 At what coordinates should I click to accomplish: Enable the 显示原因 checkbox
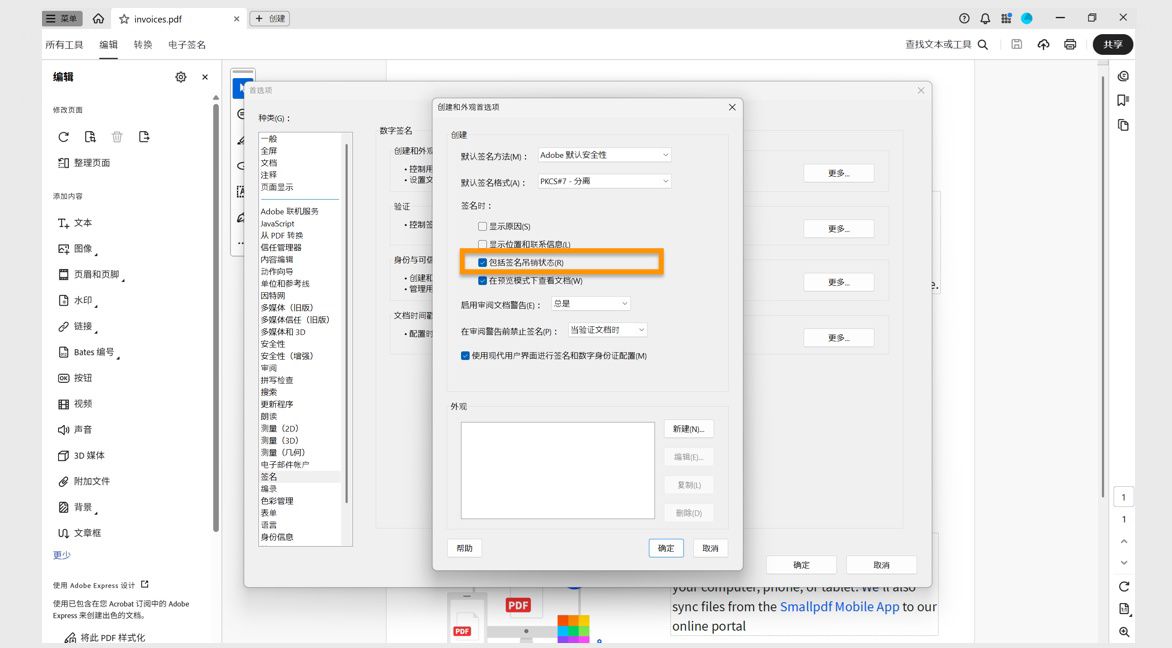click(x=482, y=227)
